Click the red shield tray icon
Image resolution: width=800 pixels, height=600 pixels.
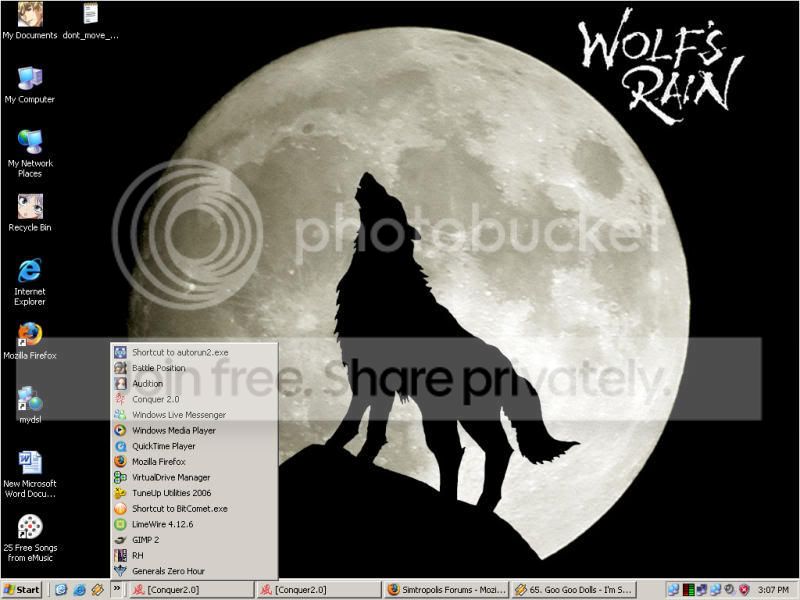pyautogui.click(x=744, y=590)
